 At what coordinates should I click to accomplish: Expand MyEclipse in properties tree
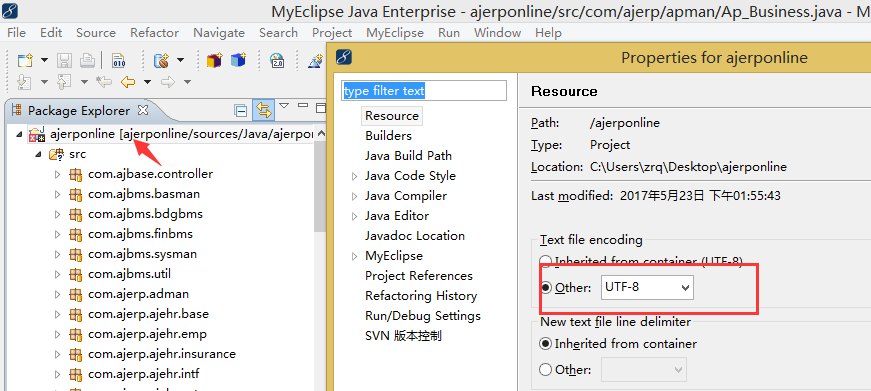(x=354, y=256)
